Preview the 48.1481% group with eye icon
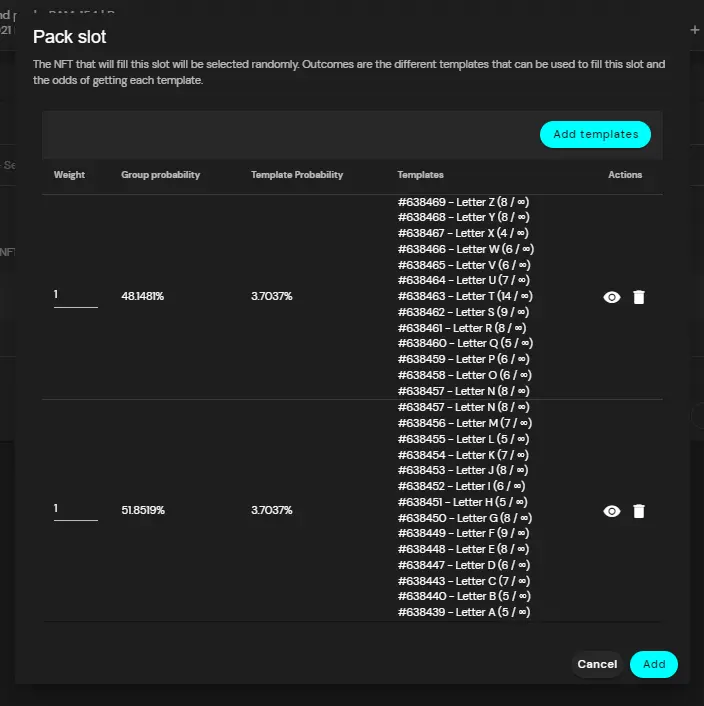704x706 pixels. tap(612, 297)
